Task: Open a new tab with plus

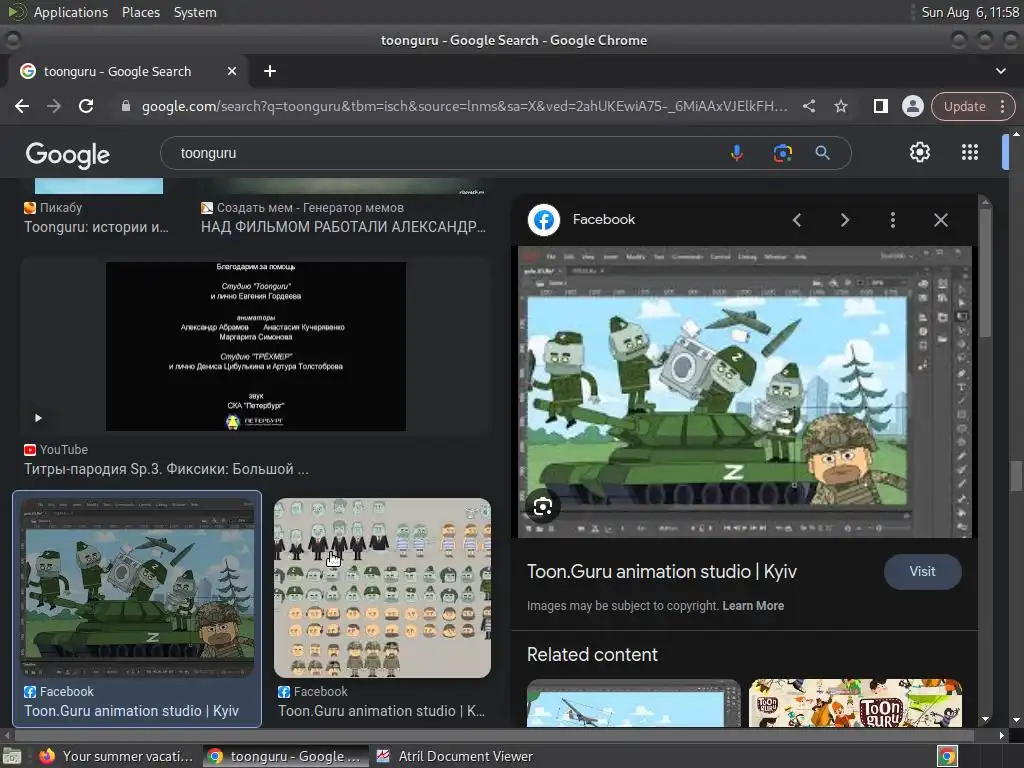Action: pos(270,71)
